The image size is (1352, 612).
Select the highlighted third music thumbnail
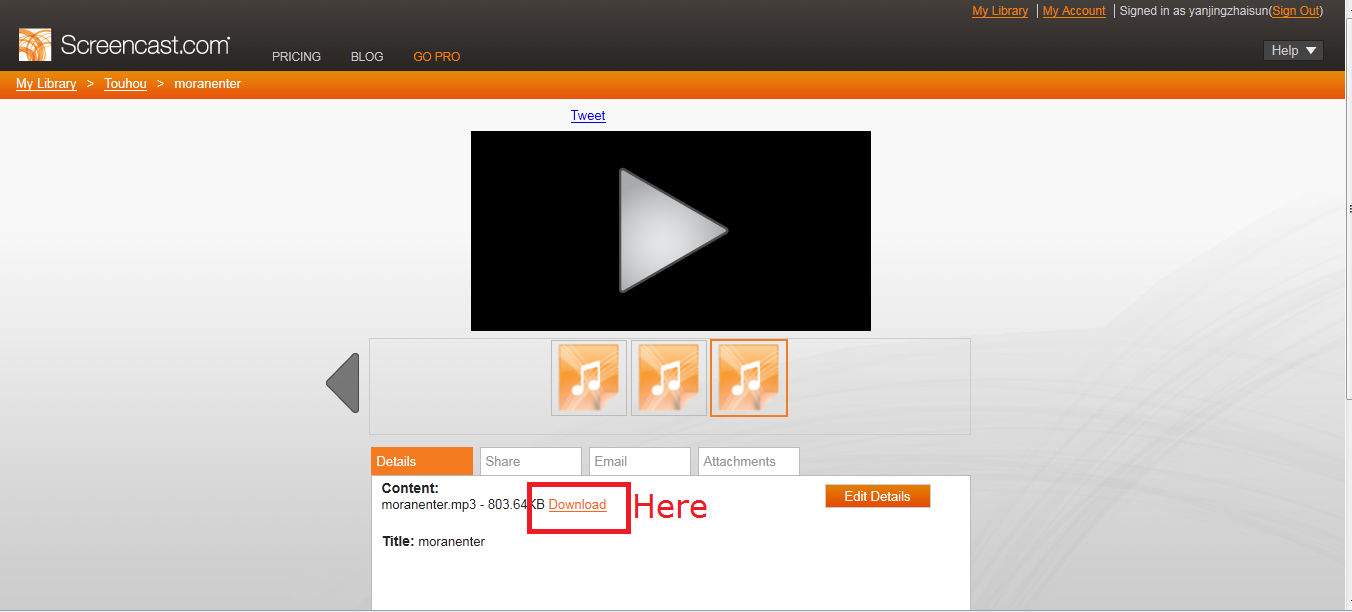point(749,378)
